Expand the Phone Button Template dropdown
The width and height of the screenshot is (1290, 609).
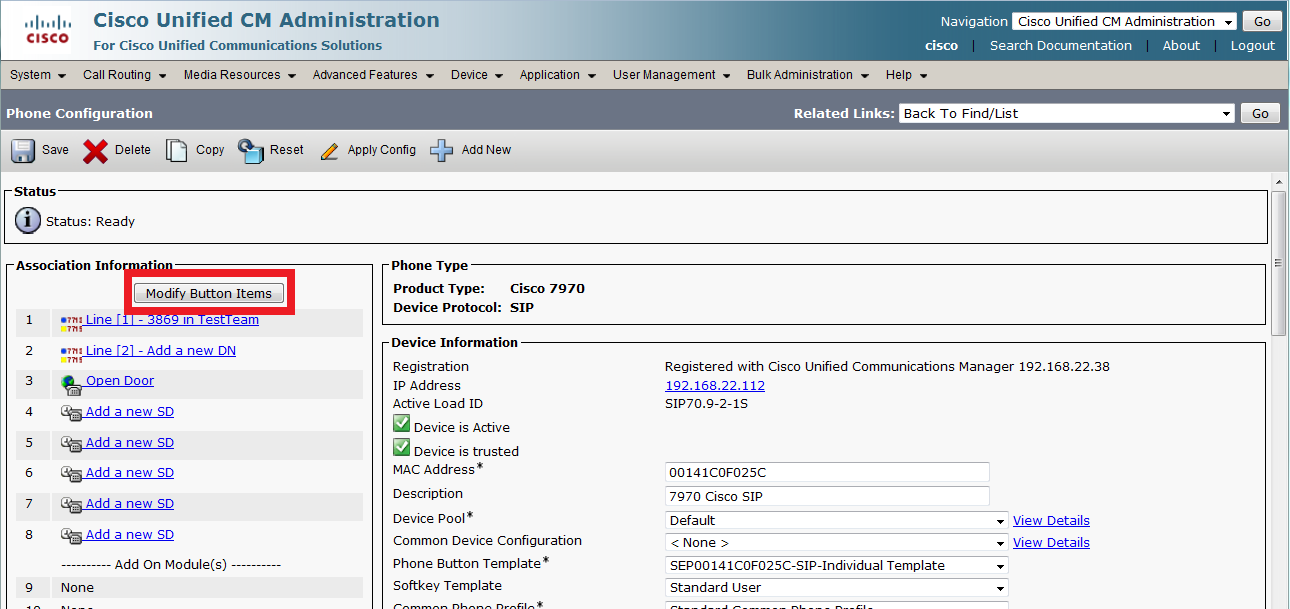836,565
